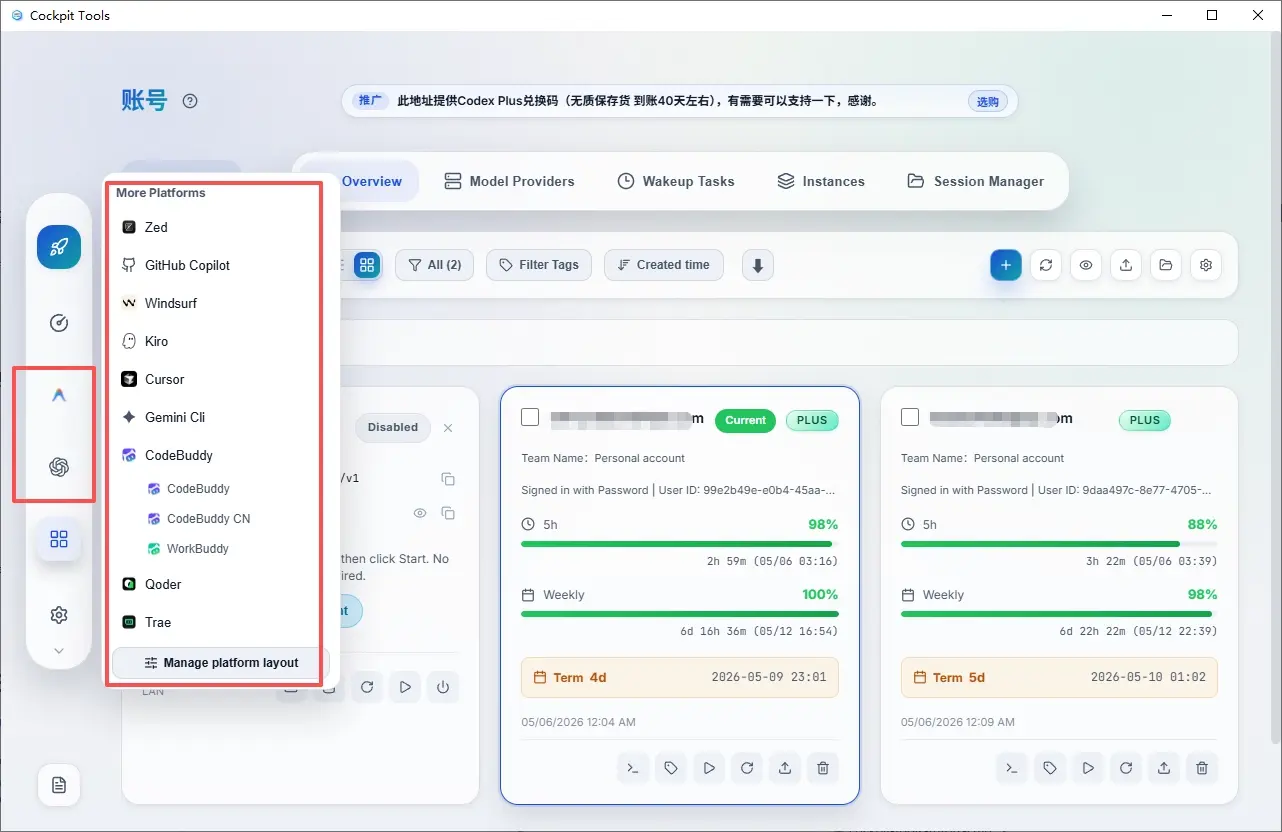Viewport: 1282px width, 832px height.
Task: Open the gauge dashboard icon in sidebar
Action: (x=59, y=323)
